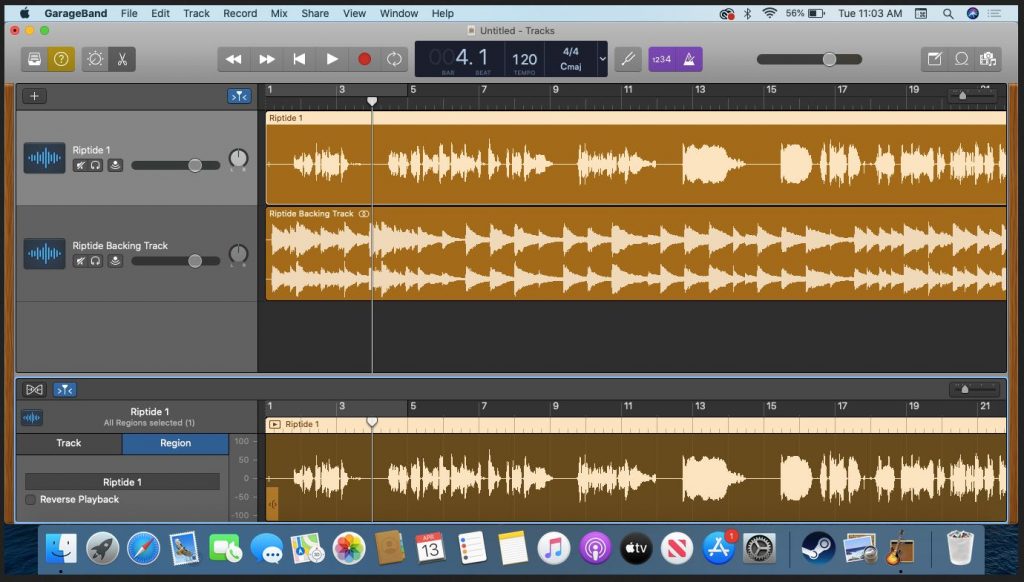This screenshot has width=1024, height=582.
Task: Open the Mix menu
Action: (279, 14)
